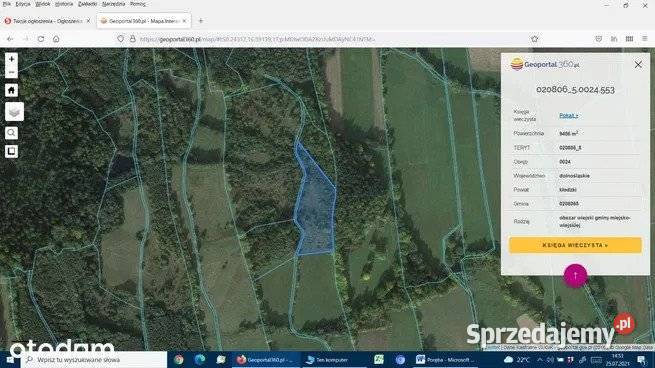
Task: Open the map search magnifier tool
Action: 11,133
